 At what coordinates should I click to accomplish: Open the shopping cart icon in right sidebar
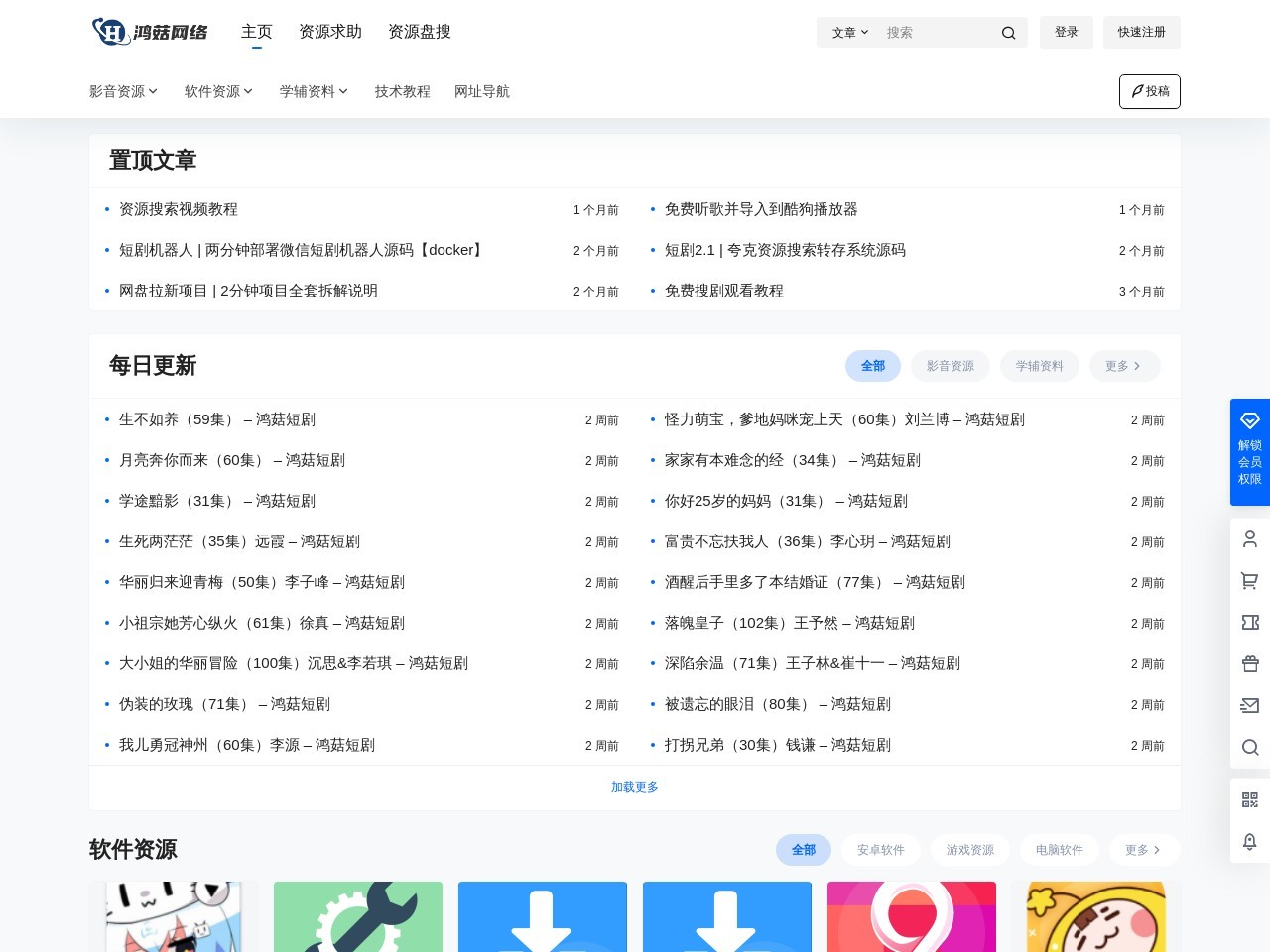1250,580
